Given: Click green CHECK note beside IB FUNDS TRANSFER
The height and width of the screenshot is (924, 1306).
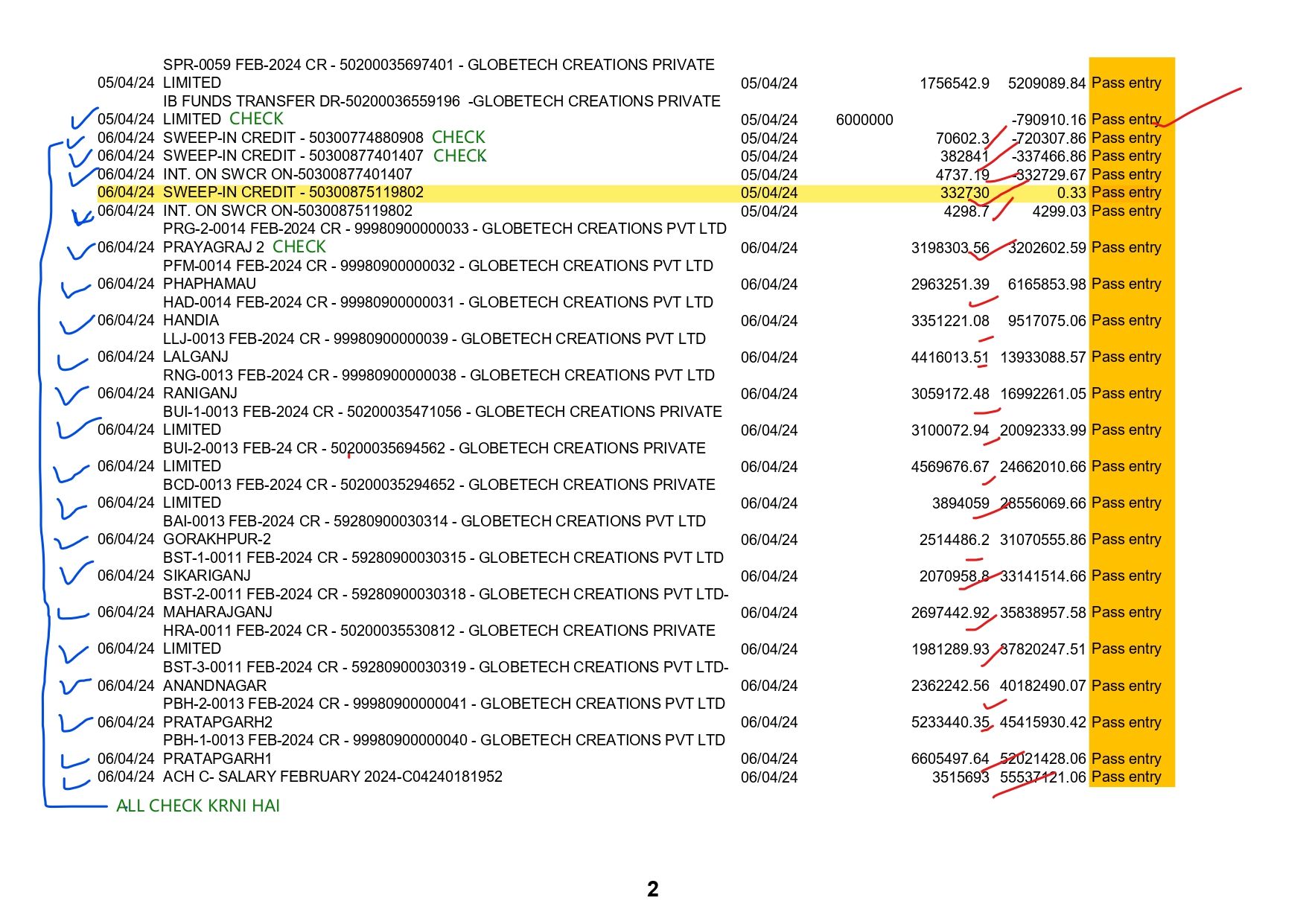Looking at the screenshot, I should [256, 119].
